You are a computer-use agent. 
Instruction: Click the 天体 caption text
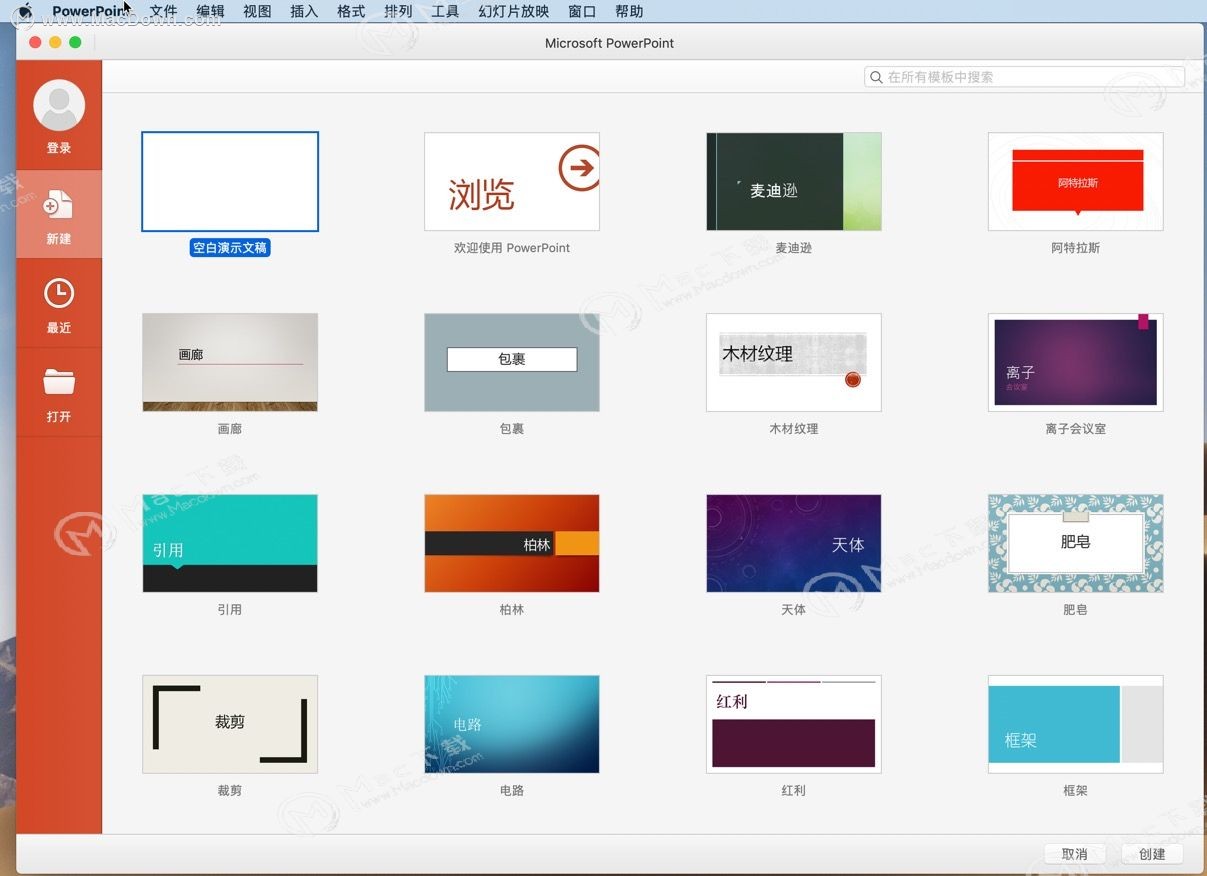pyautogui.click(x=794, y=609)
